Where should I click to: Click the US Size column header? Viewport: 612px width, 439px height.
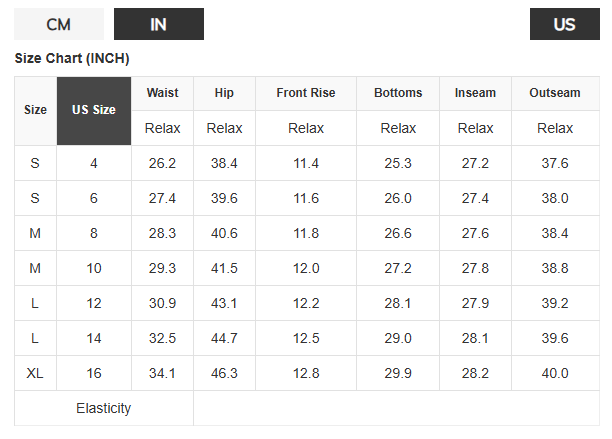[94, 110]
